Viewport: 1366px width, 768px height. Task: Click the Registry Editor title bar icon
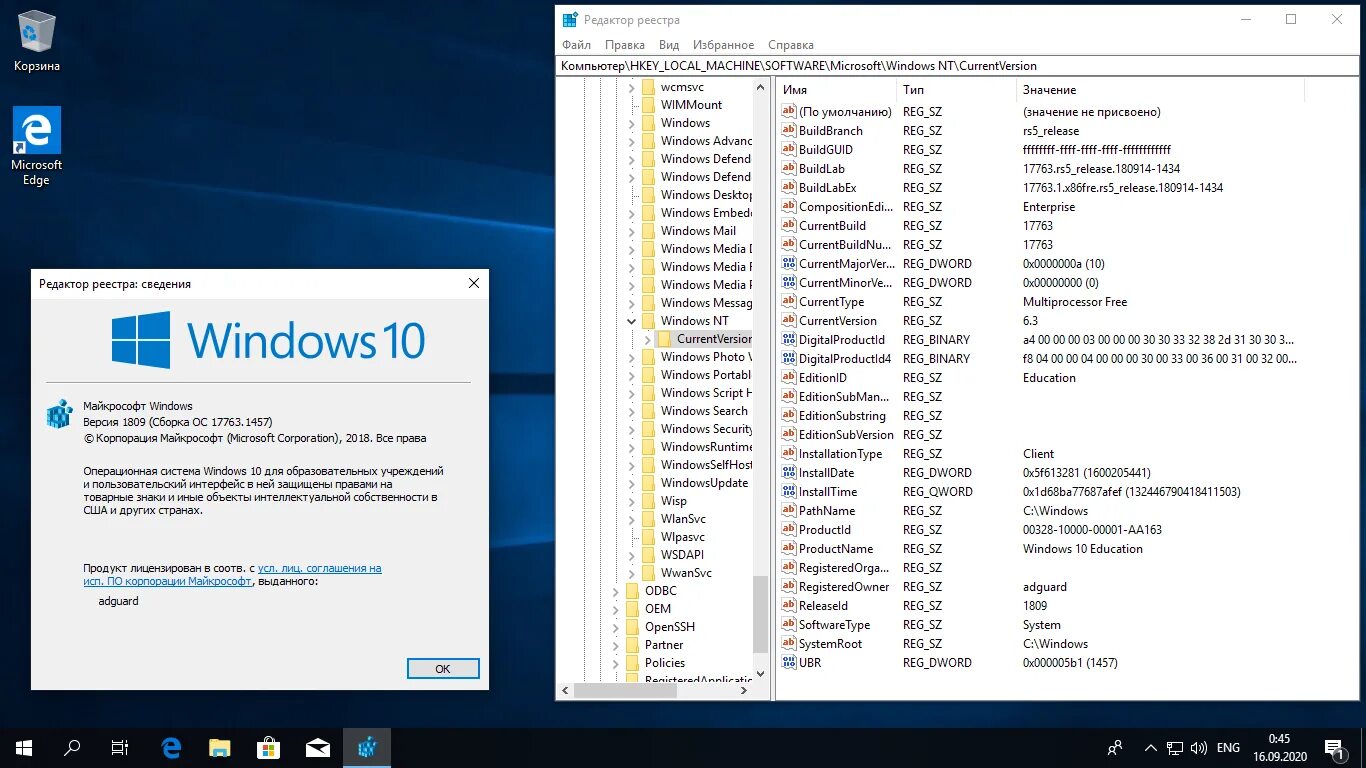[x=570, y=19]
